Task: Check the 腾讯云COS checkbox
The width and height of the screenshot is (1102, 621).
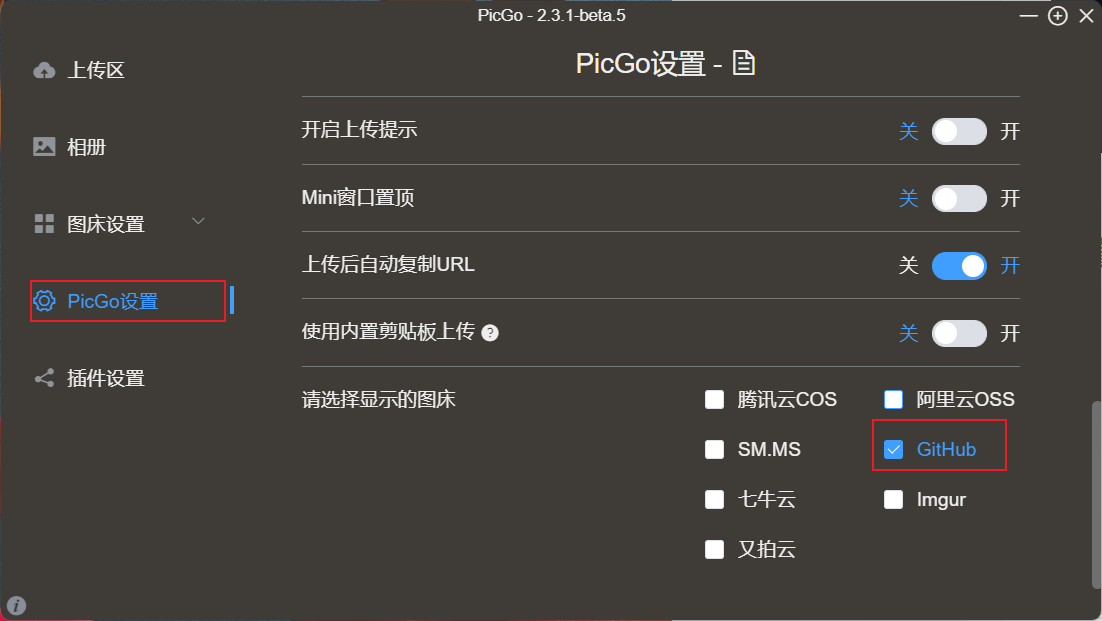Action: pos(714,400)
